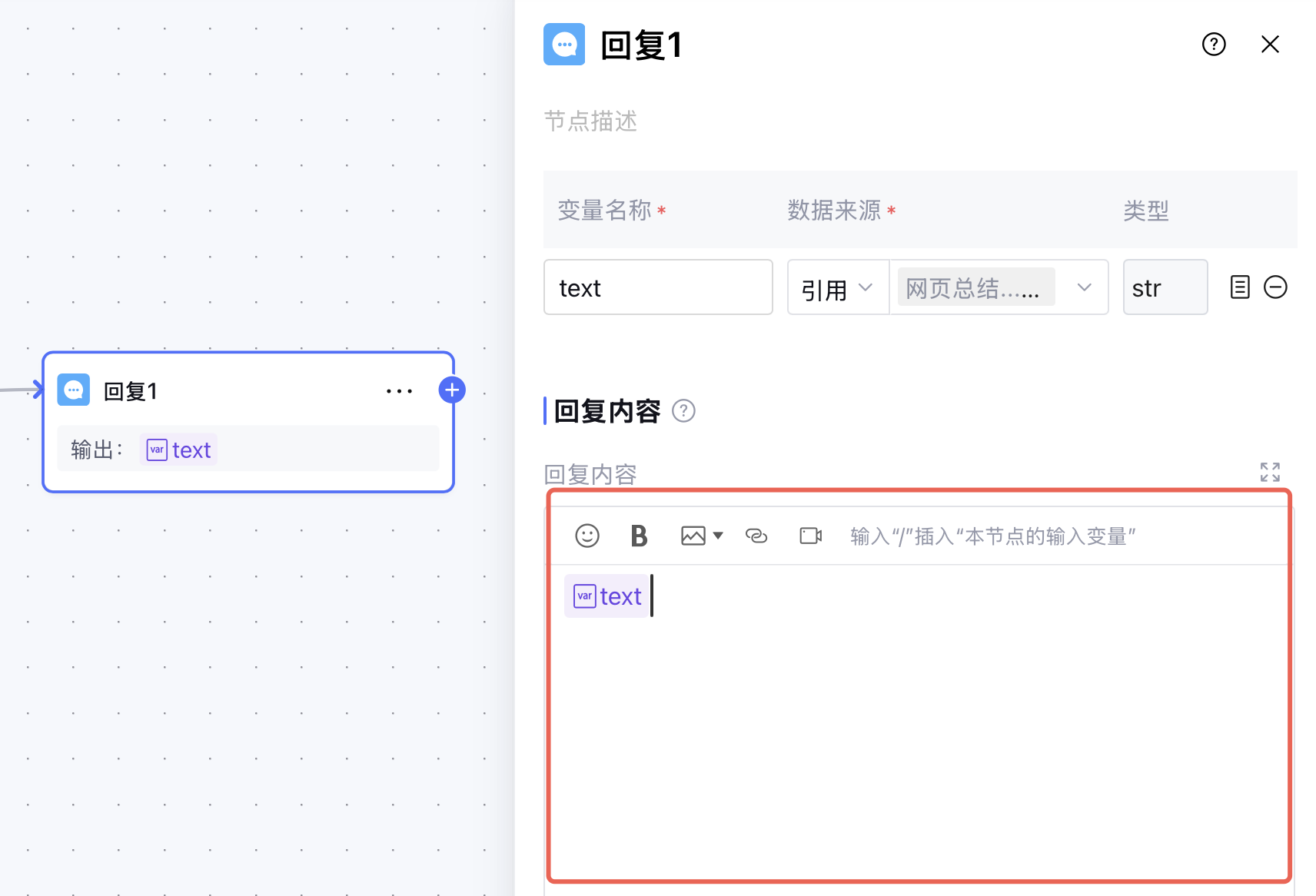
Task: Click the str type field
Action: (x=1165, y=287)
